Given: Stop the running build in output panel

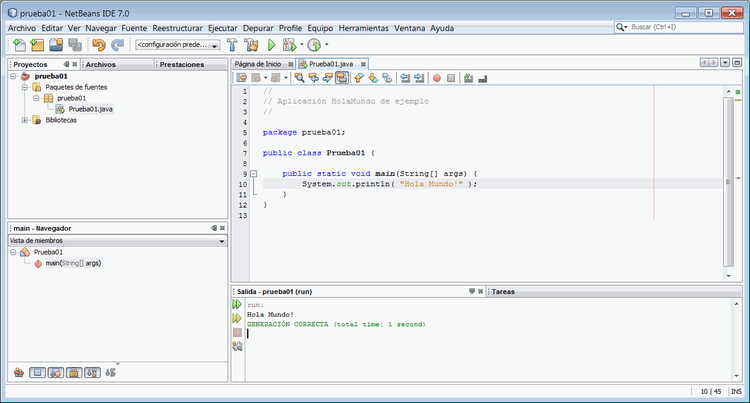Looking at the screenshot, I should tap(237, 332).
